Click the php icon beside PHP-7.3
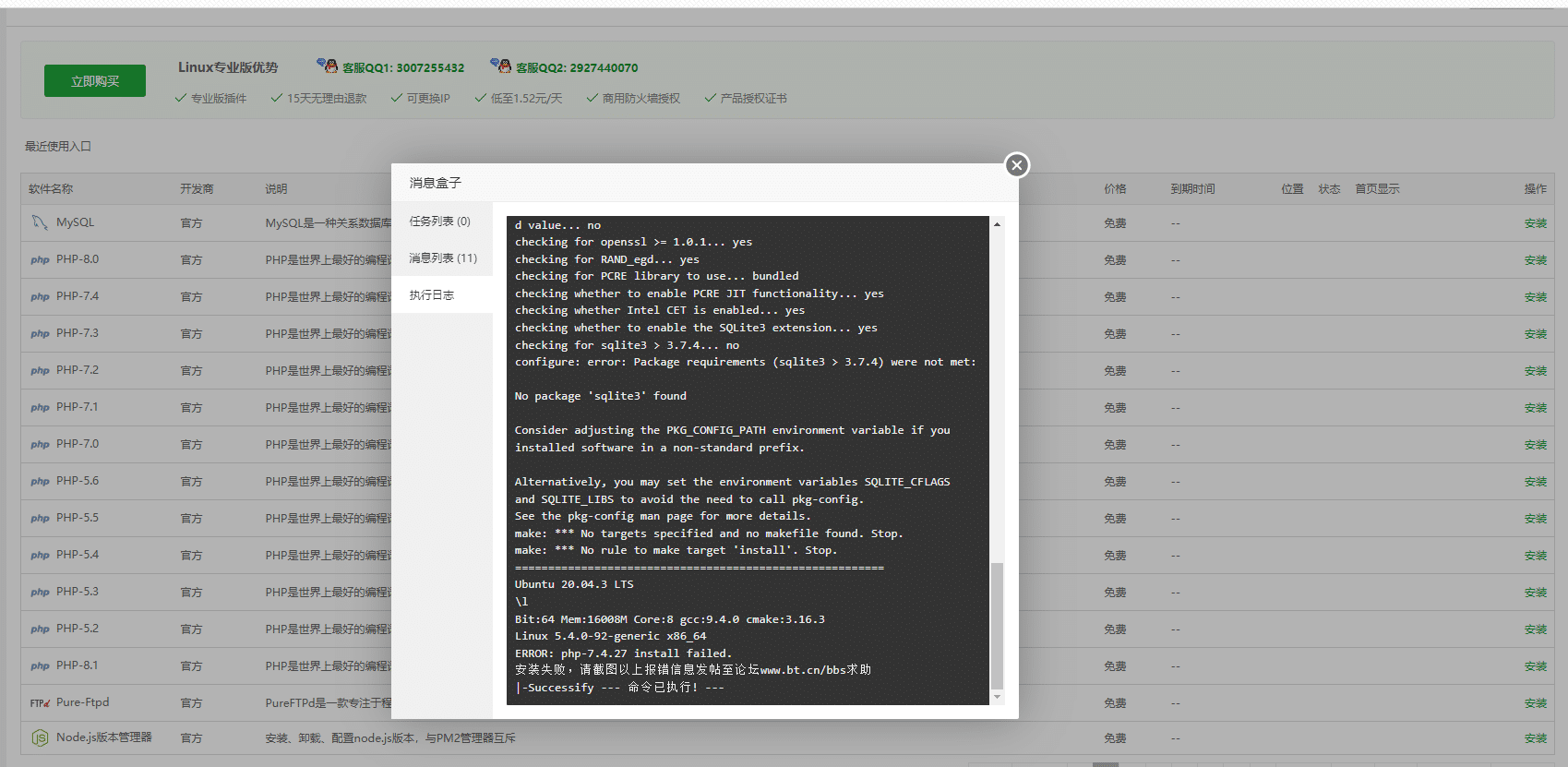This screenshot has width=1568, height=767. click(x=40, y=334)
